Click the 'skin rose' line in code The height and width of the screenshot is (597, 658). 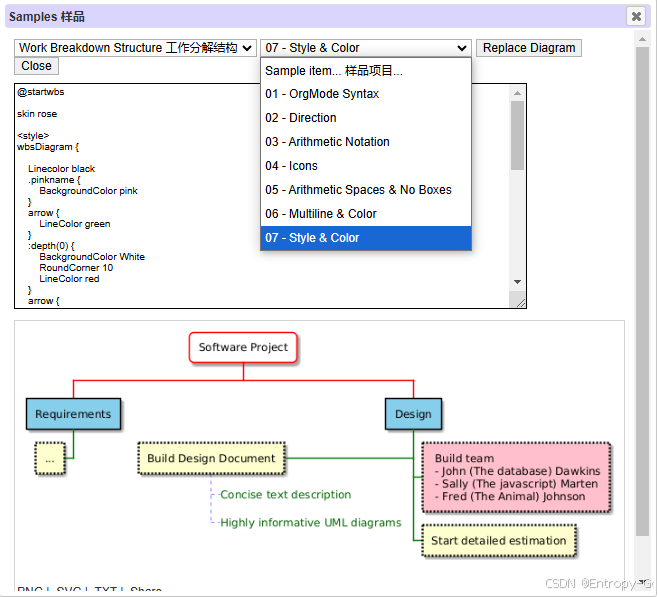37,114
